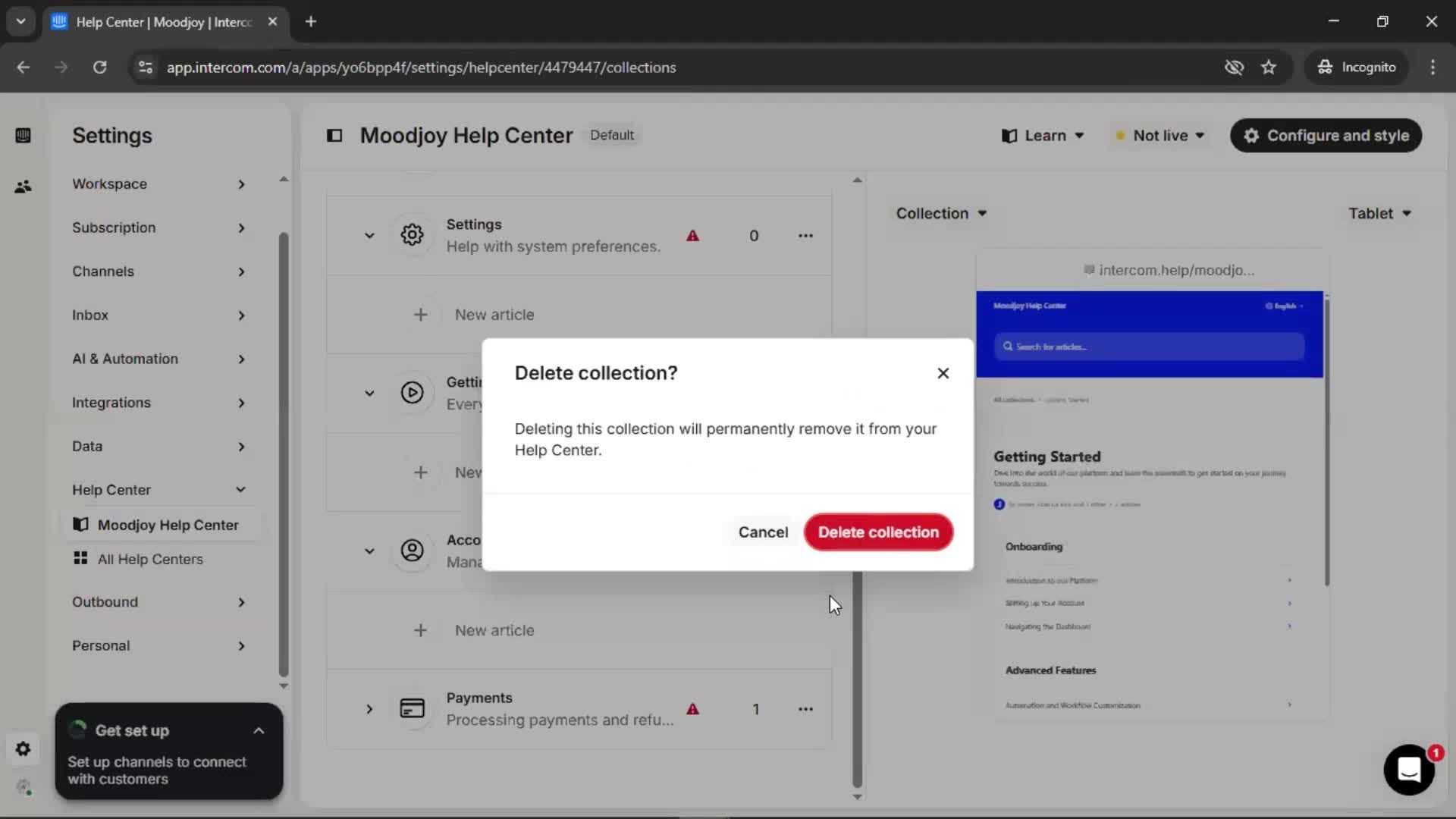Collapse the Get set up card
This screenshot has width=1456, height=819.
[259, 731]
